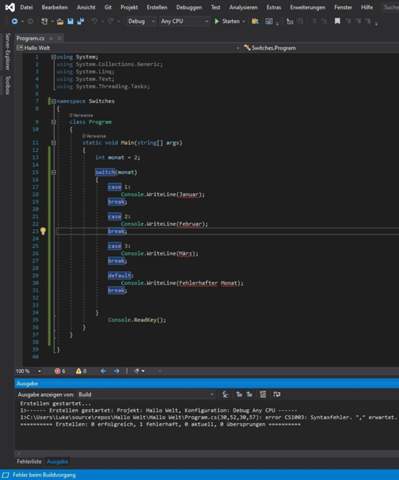Screen dimensions: 399x480
Task: Toggle word wrap in output window
Action: pyautogui.click(x=277, y=395)
